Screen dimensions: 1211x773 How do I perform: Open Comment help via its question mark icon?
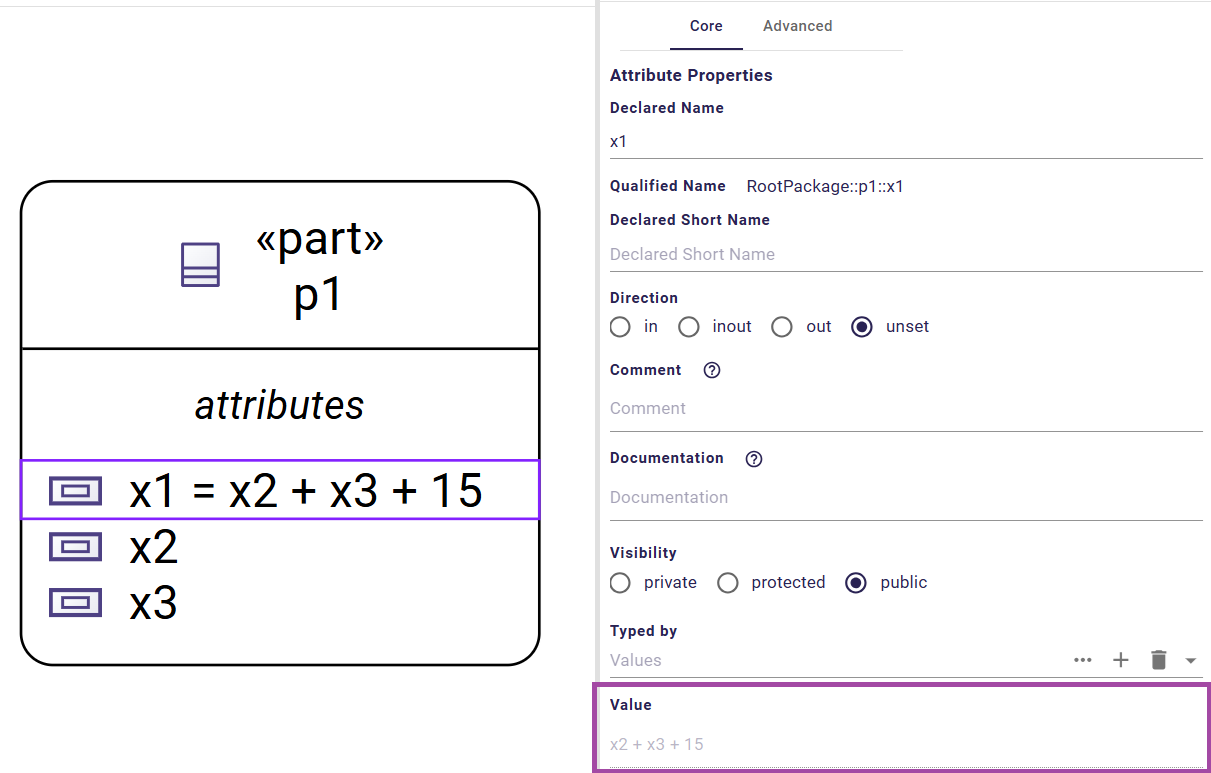pos(711,370)
